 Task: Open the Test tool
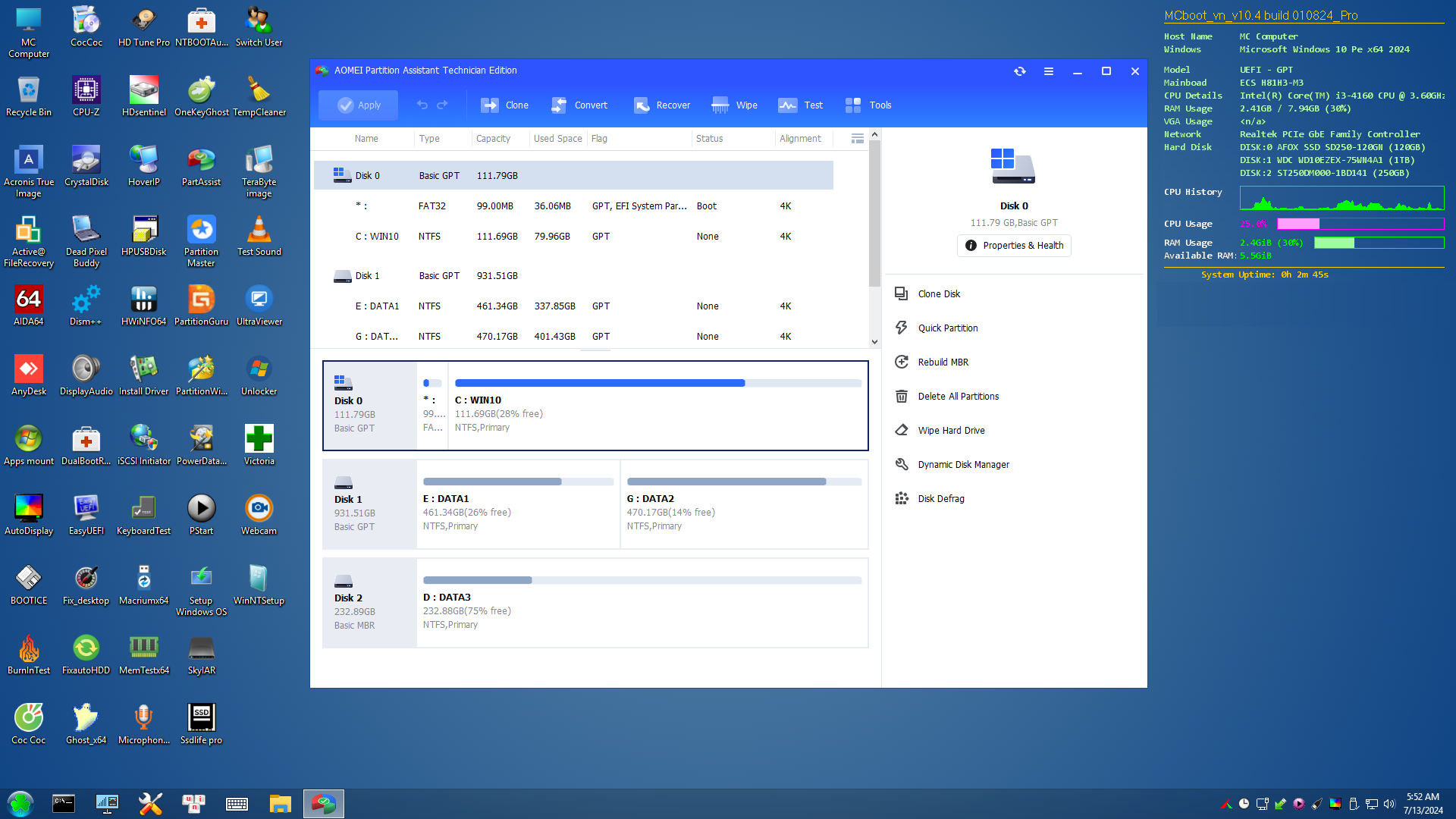787,105
